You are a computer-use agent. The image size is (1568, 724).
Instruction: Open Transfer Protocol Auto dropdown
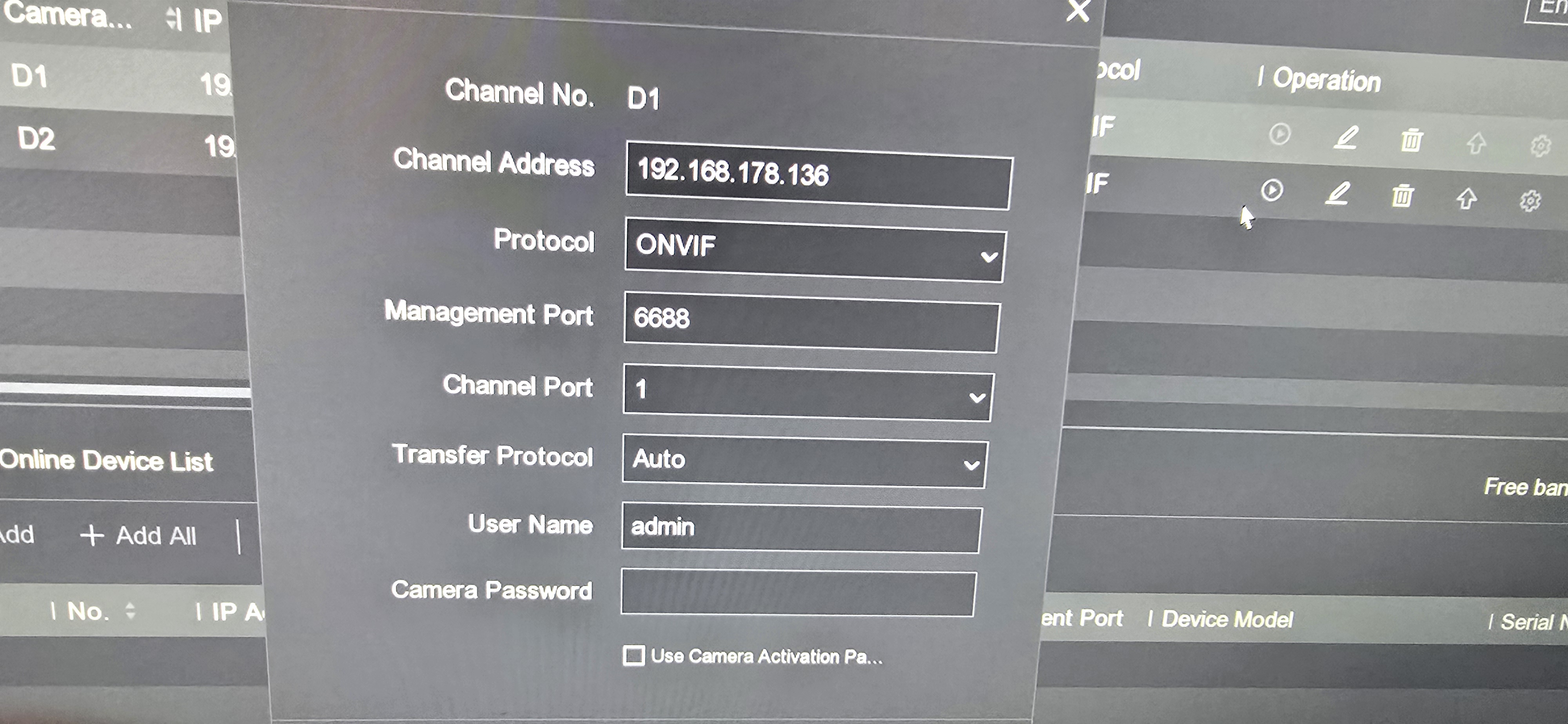pos(805,461)
